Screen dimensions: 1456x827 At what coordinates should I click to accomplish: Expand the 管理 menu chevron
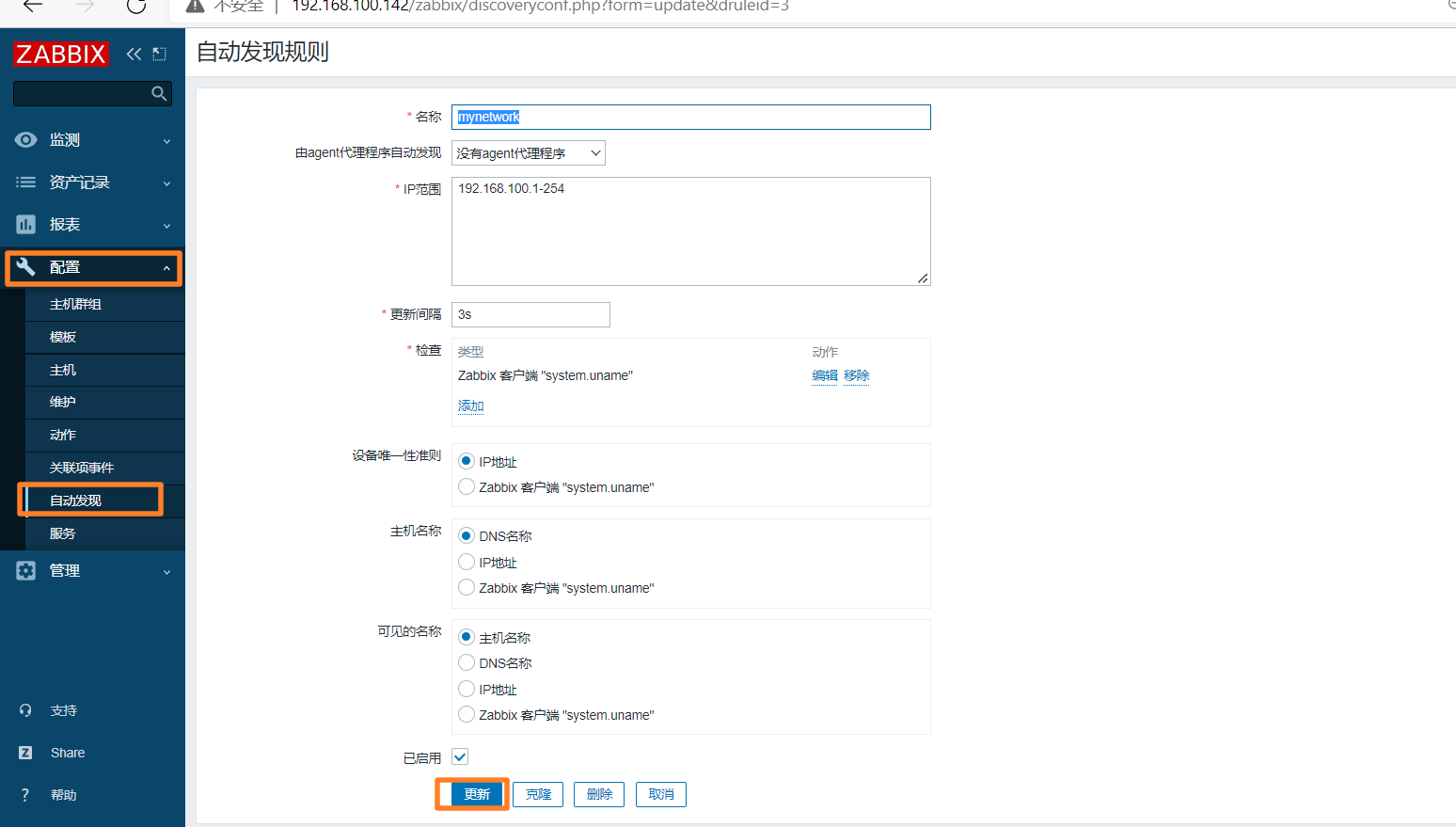[x=166, y=571]
